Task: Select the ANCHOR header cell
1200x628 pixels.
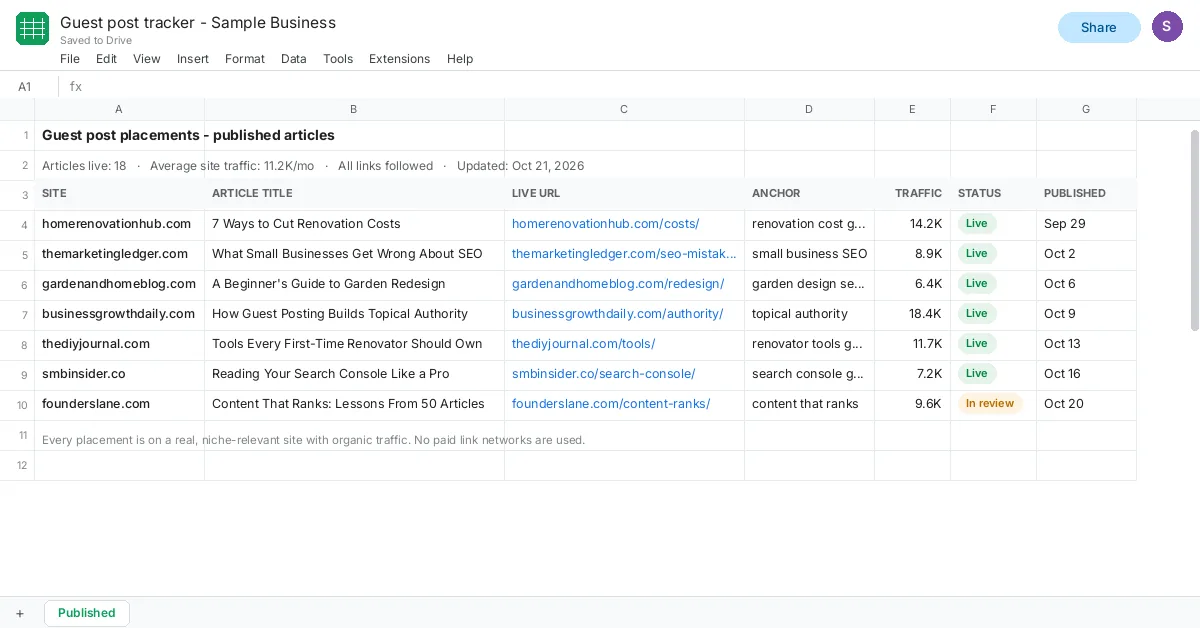Action: click(x=809, y=195)
